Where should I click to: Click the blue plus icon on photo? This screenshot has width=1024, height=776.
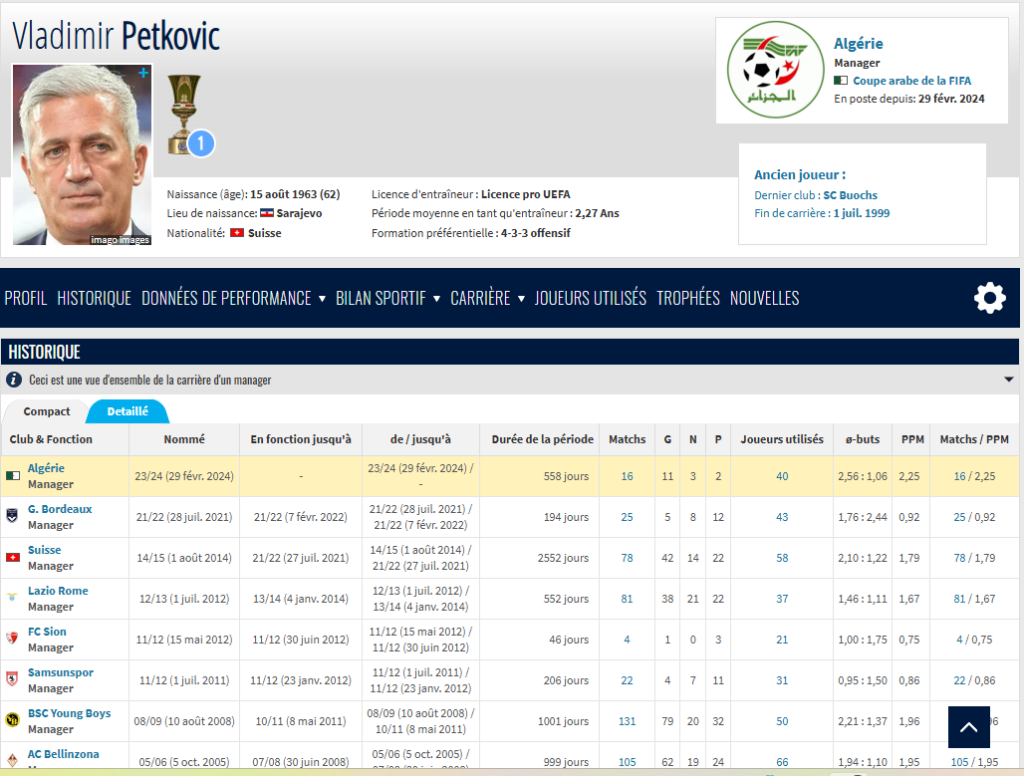click(x=143, y=74)
